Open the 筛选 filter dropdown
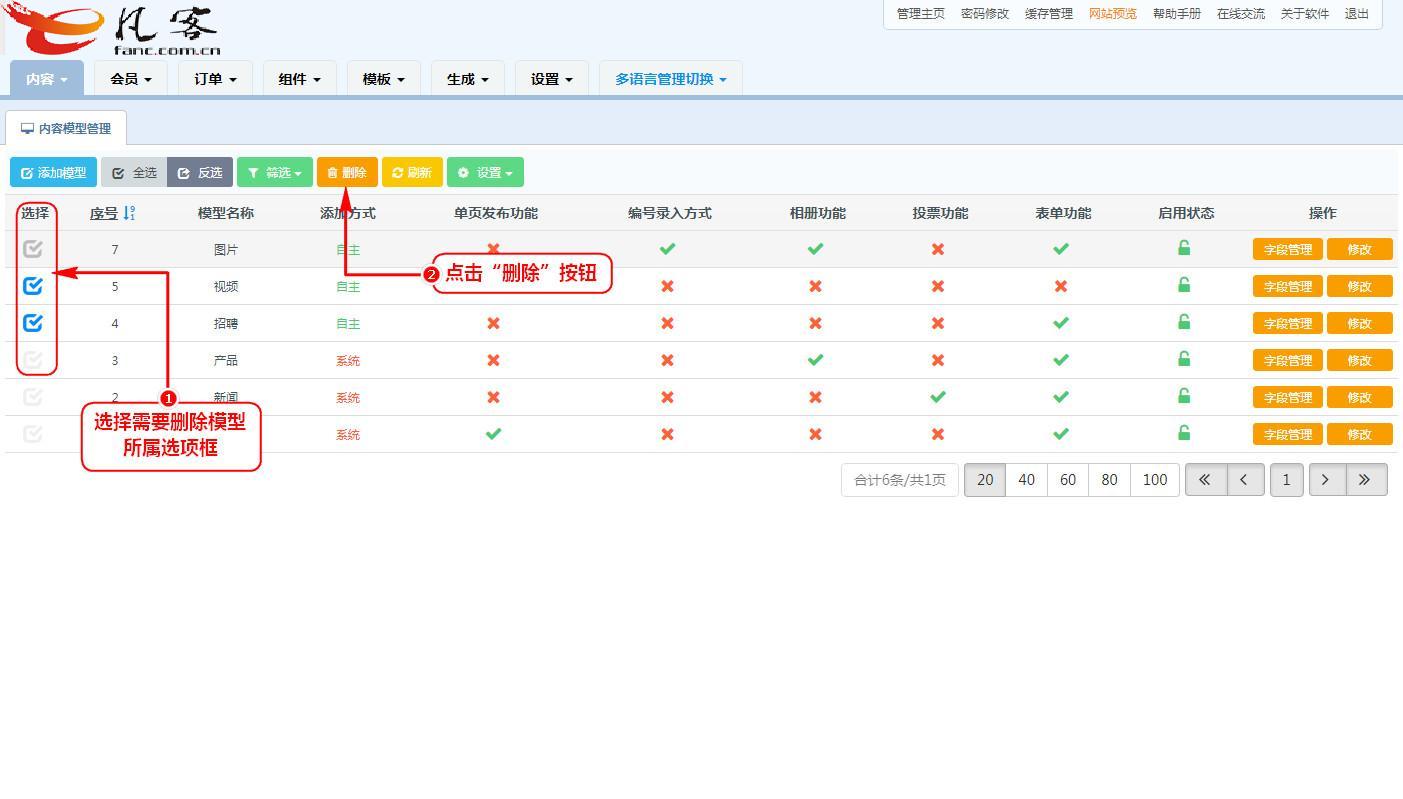This screenshot has width=1403, height=799. [x=274, y=173]
